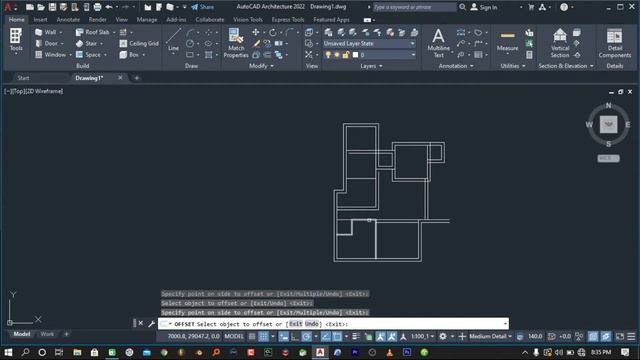Switch to the Annotate ribbon tab

point(68,20)
